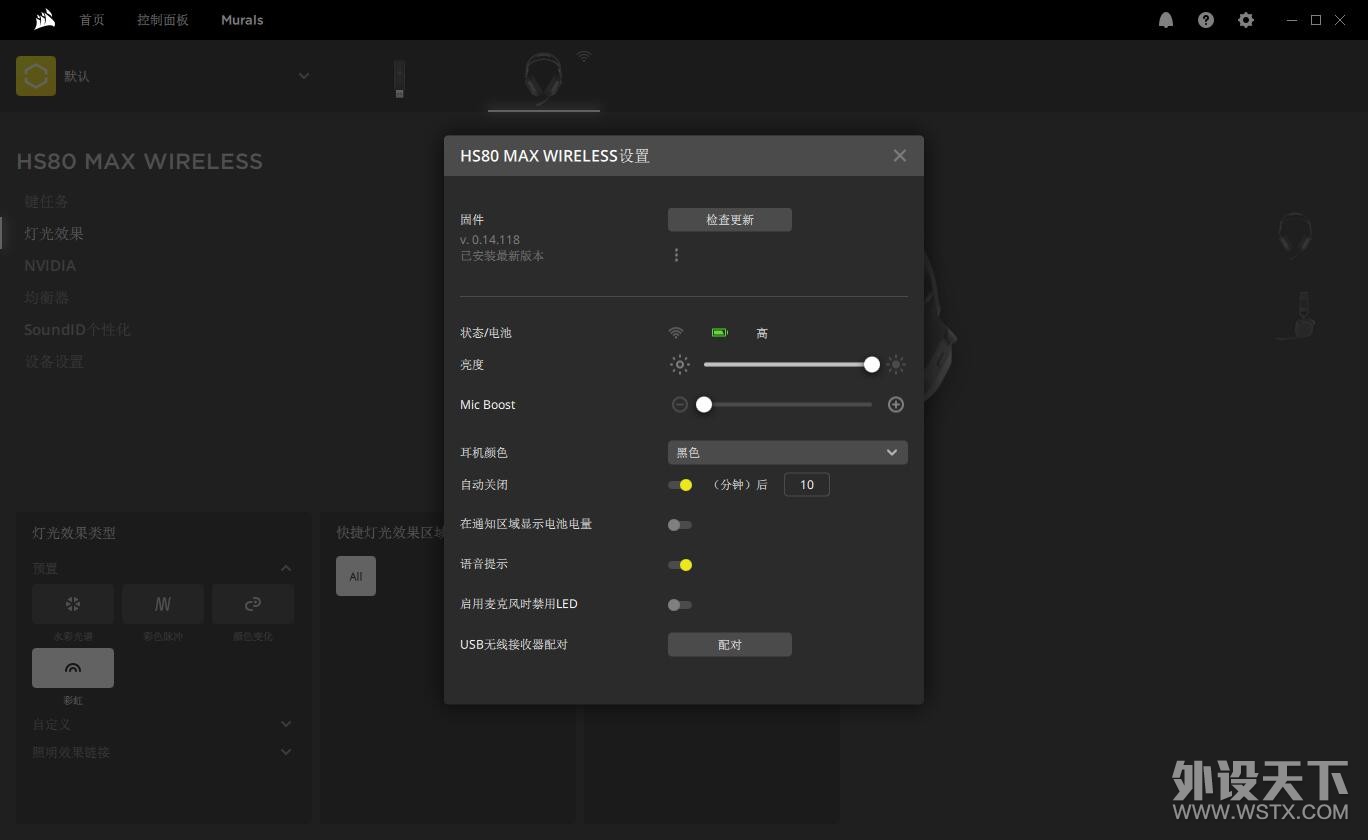Click the 配对 pairing button

tap(730, 645)
